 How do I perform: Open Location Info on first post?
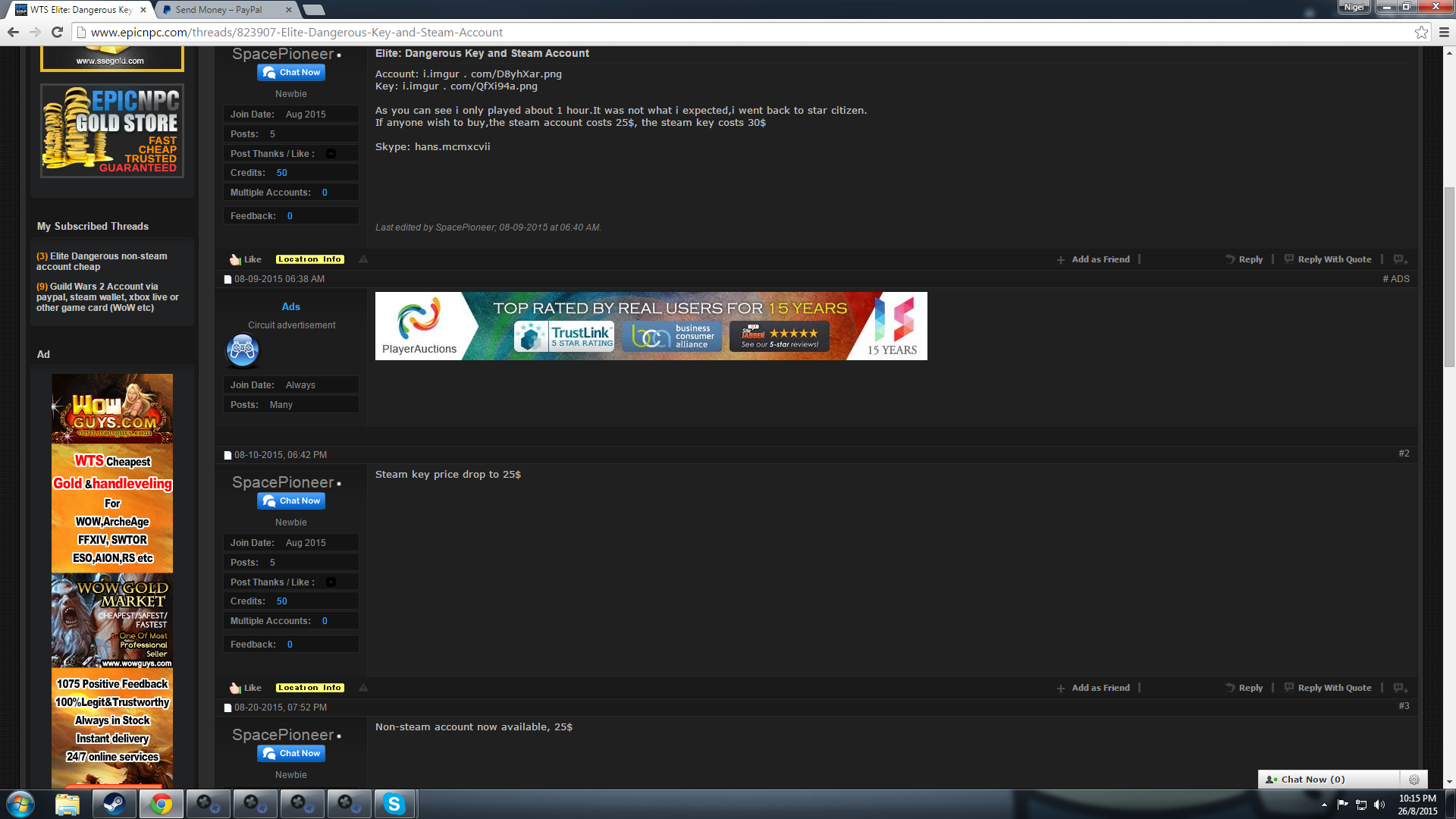coord(309,259)
